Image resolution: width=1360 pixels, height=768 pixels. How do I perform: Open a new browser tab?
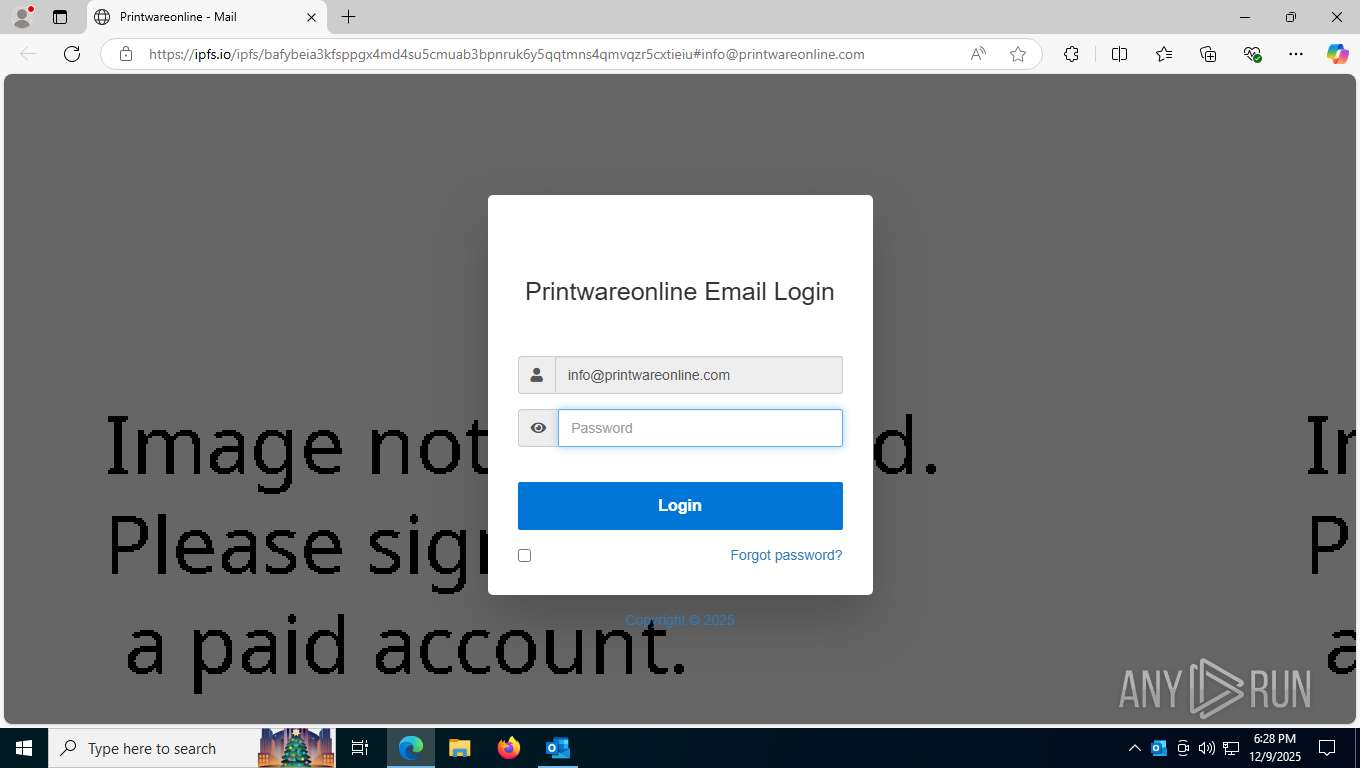(348, 17)
